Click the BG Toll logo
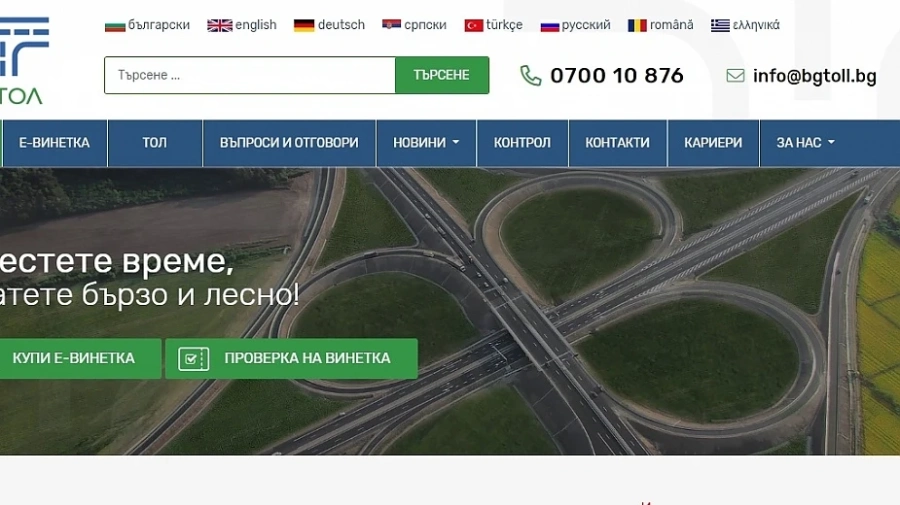This screenshot has width=900, height=505. tap(23, 60)
